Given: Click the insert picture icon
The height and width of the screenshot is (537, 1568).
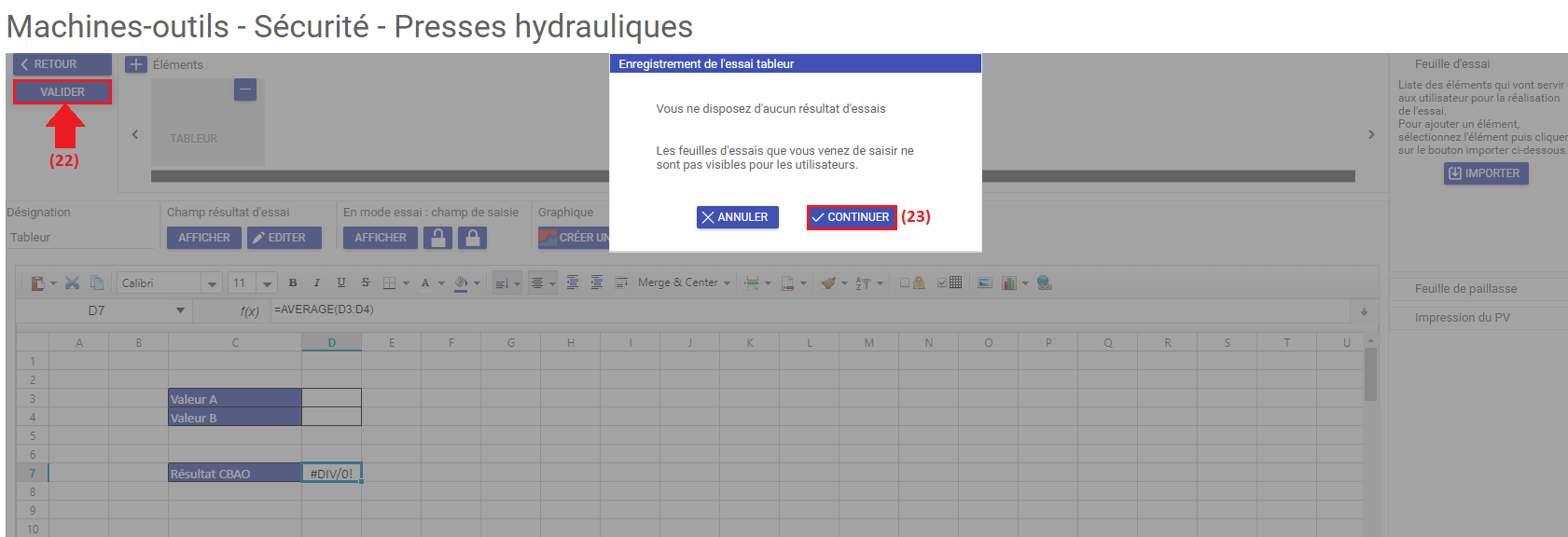Looking at the screenshot, I should click(985, 283).
